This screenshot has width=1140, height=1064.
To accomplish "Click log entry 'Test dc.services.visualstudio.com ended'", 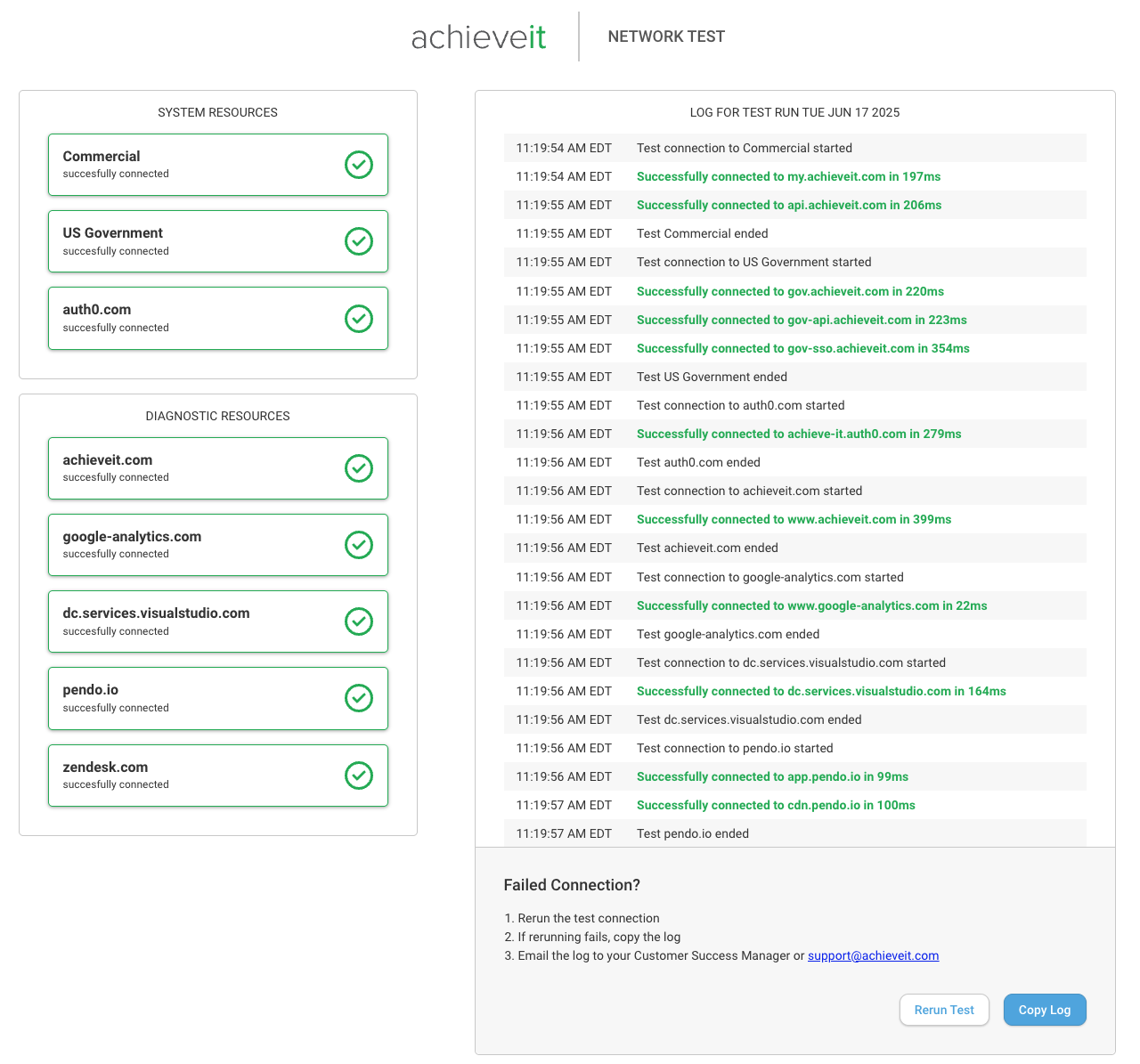I will coord(795,719).
